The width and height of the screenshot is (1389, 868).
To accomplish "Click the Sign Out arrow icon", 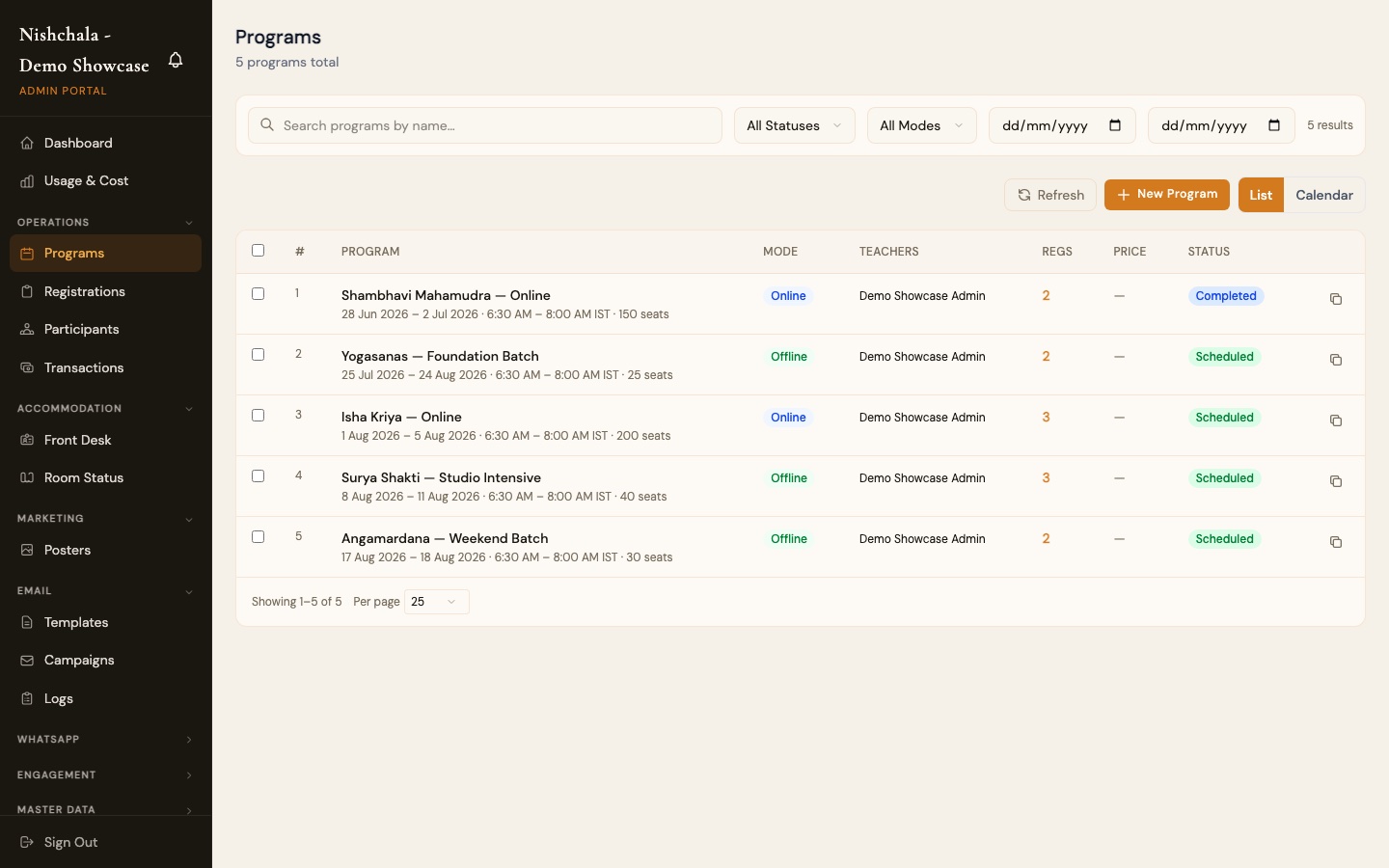I will 27,842.
